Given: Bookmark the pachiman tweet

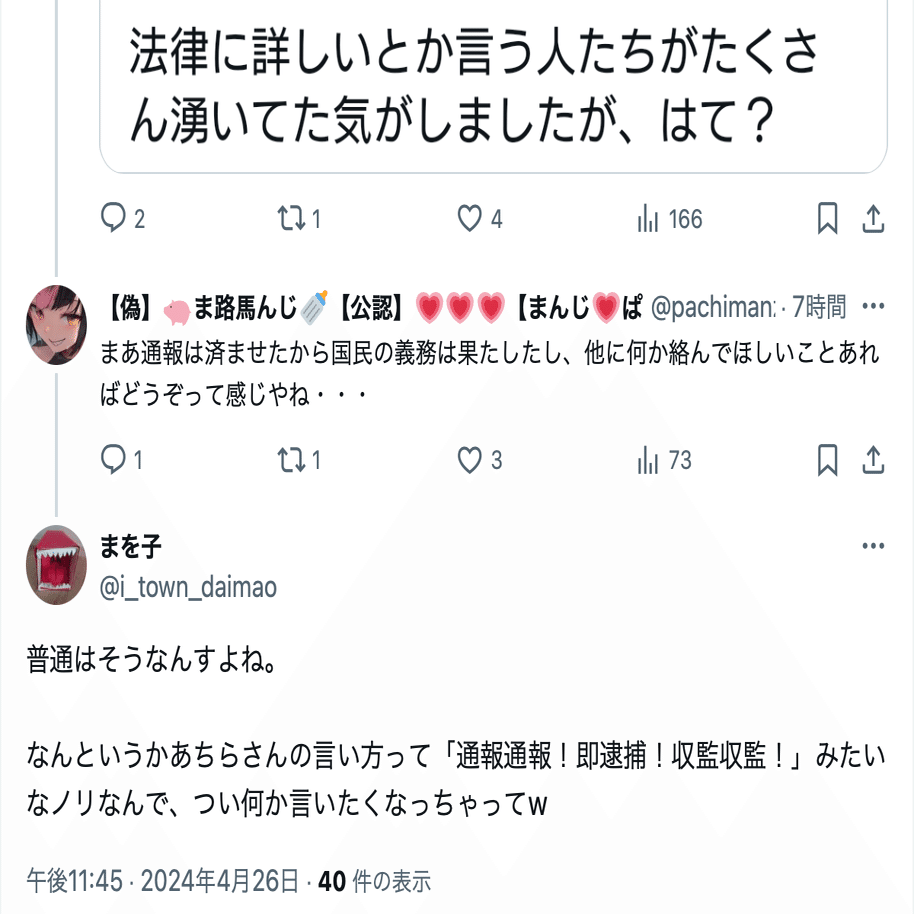Looking at the screenshot, I should click(827, 460).
